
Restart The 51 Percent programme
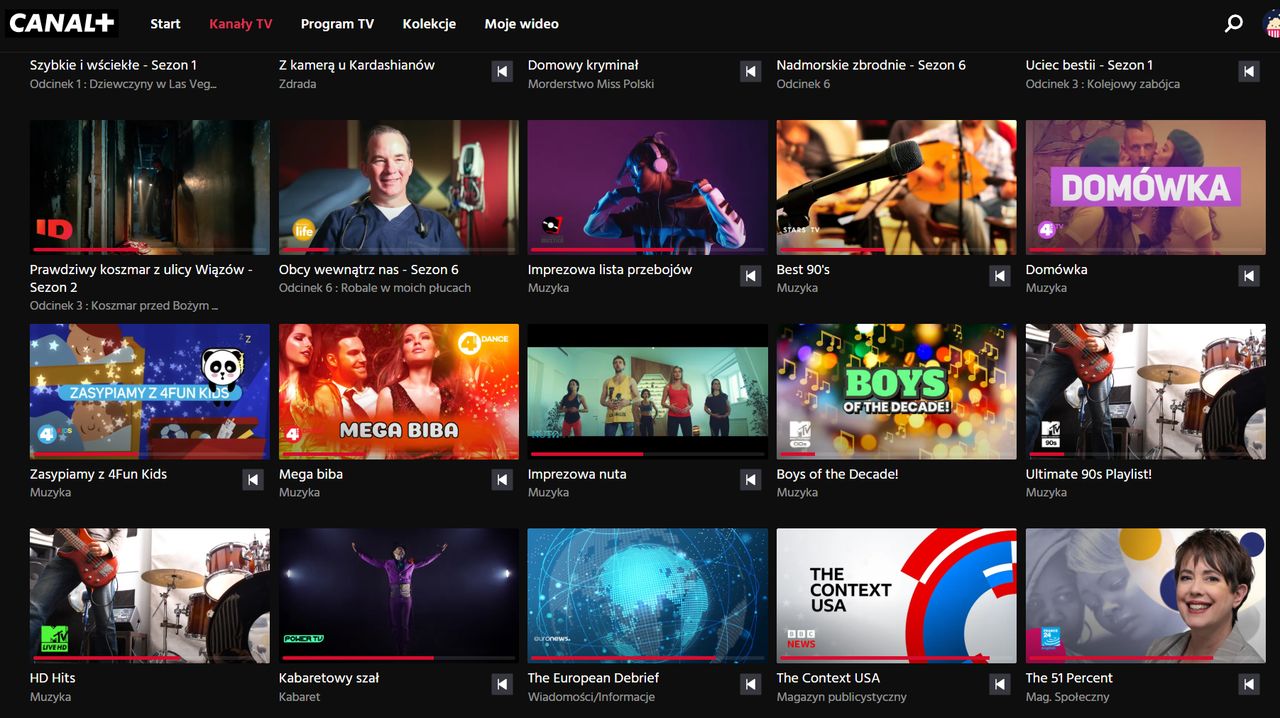pyautogui.click(x=1249, y=685)
